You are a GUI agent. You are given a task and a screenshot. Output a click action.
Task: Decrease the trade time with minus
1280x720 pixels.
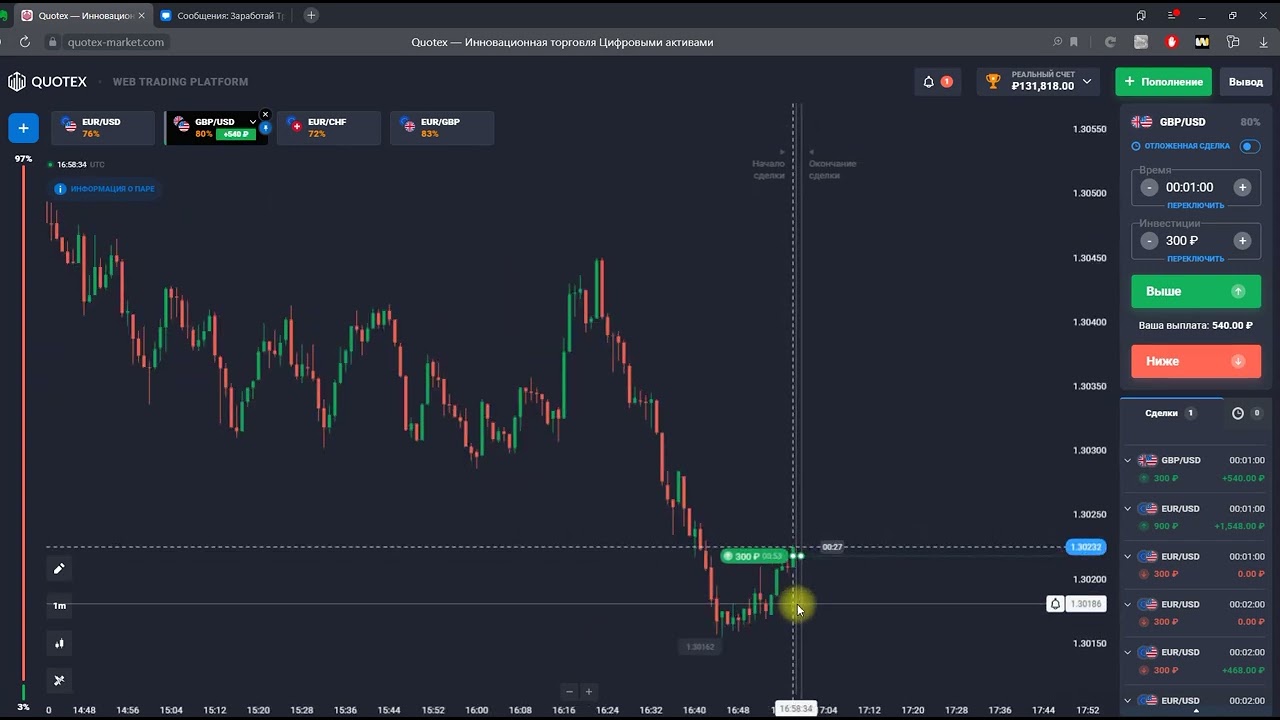pos(1149,187)
